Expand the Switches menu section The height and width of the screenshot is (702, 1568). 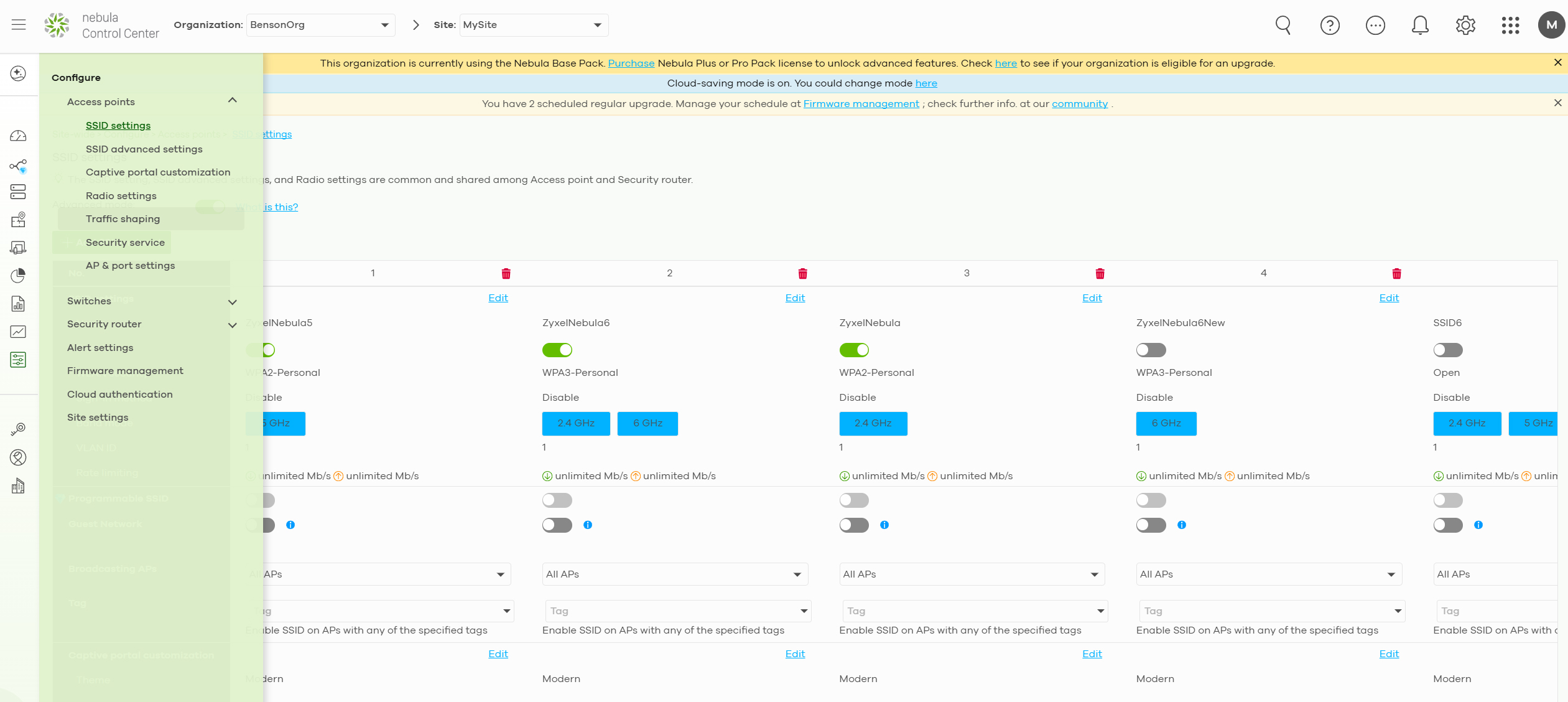pyautogui.click(x=233, y=302)
